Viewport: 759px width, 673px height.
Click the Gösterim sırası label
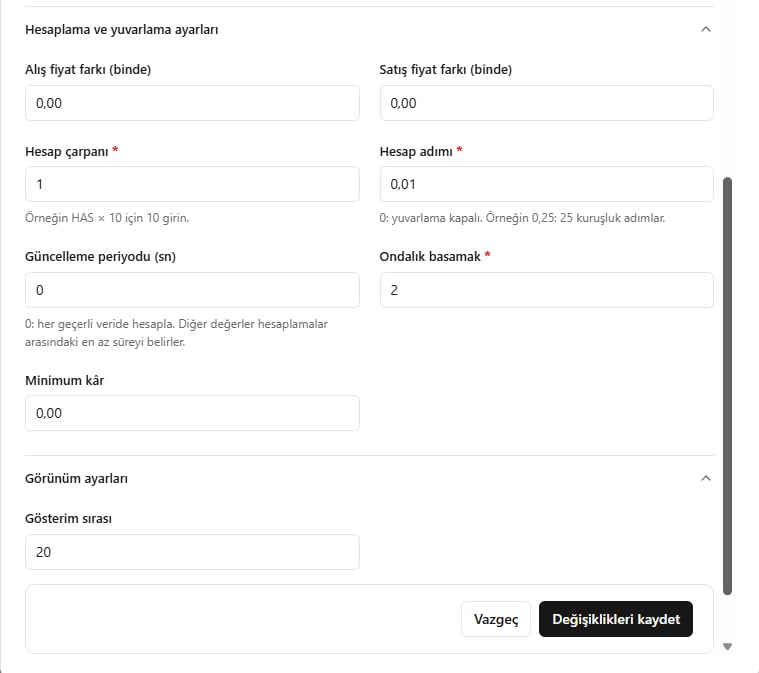click(x=68, y=519)
